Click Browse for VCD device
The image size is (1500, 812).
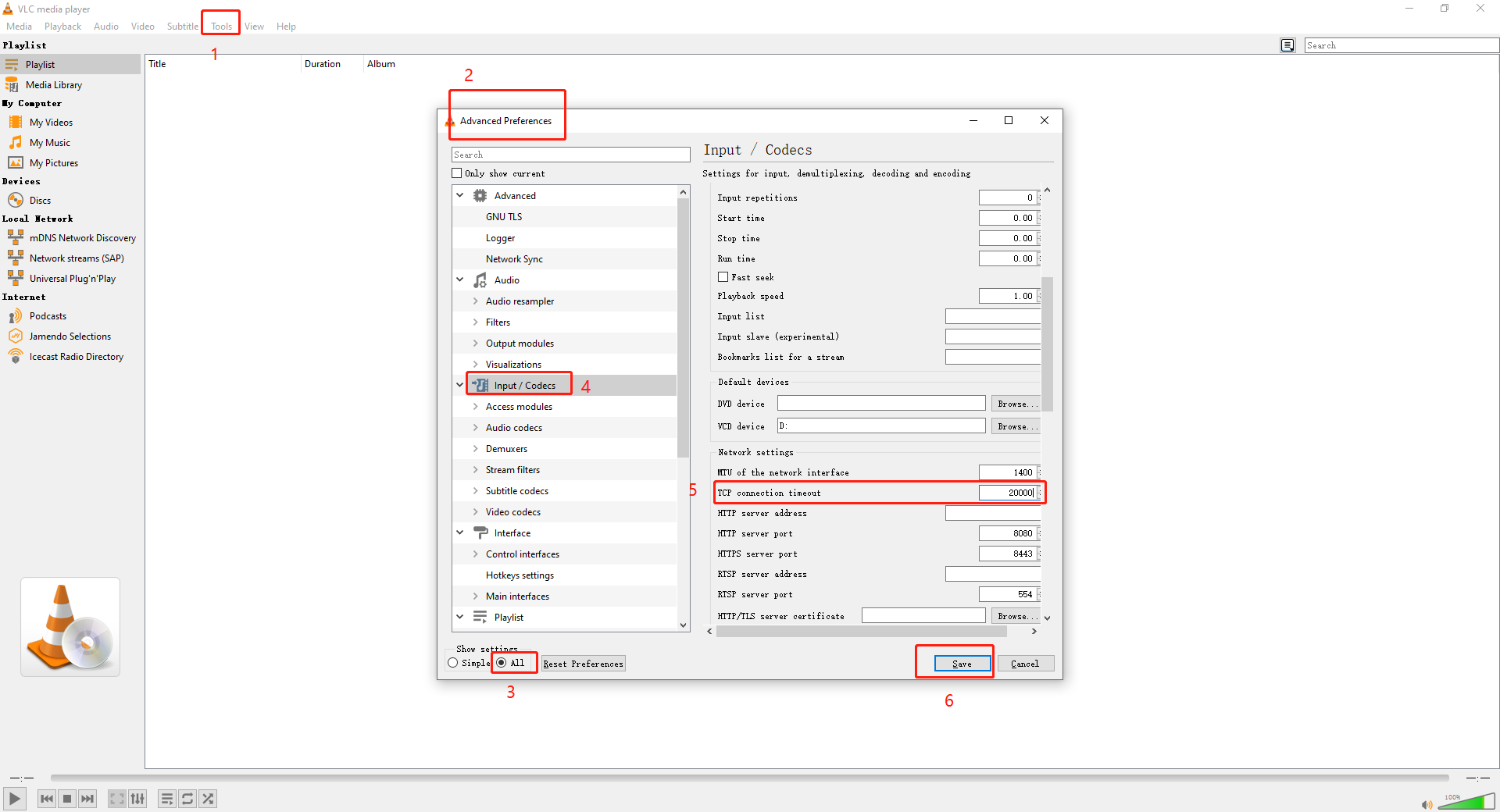pyautogui.click(x=1016, y=426)
